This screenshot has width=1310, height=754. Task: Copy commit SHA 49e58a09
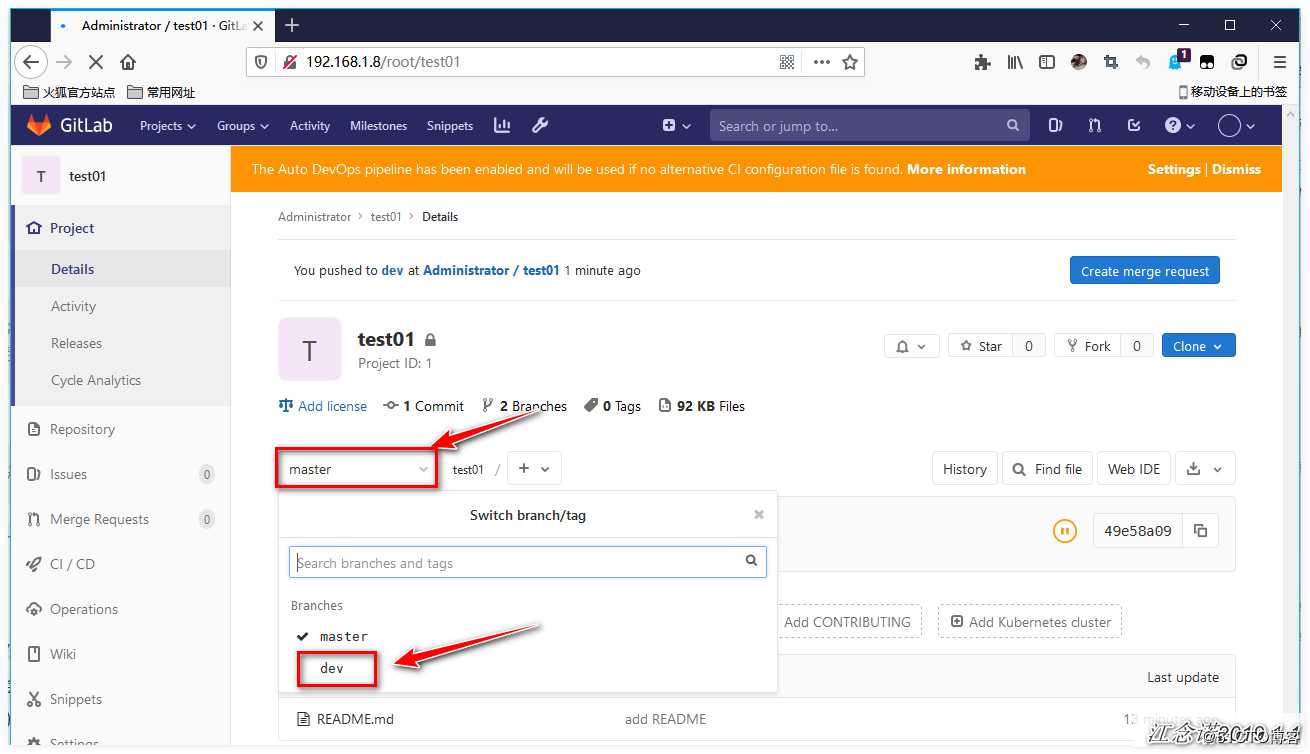[1200, 531]
